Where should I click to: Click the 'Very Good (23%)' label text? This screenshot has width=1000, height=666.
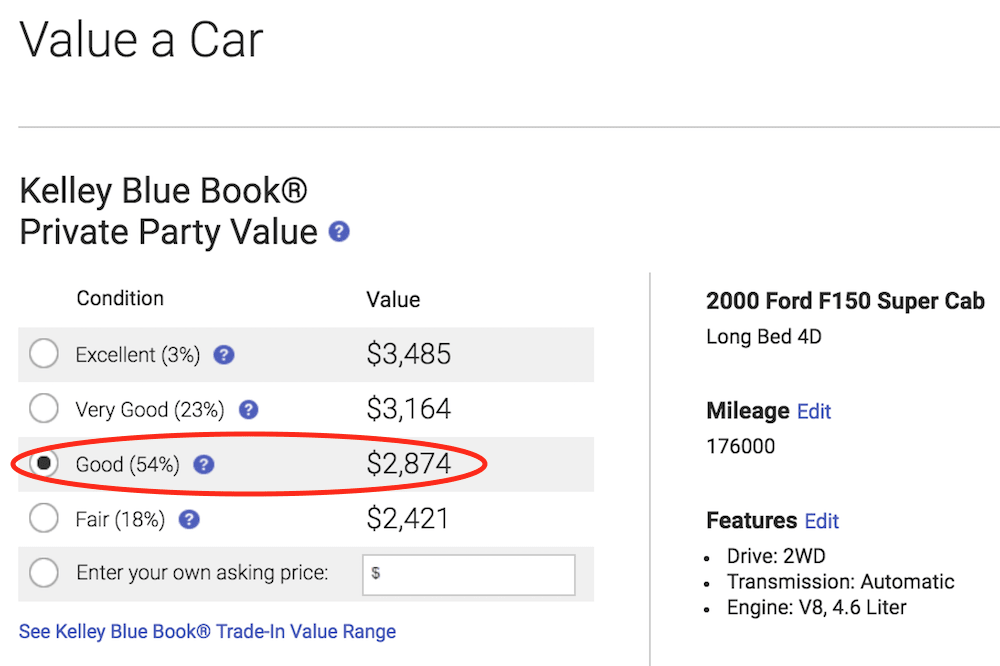point(150,410)
